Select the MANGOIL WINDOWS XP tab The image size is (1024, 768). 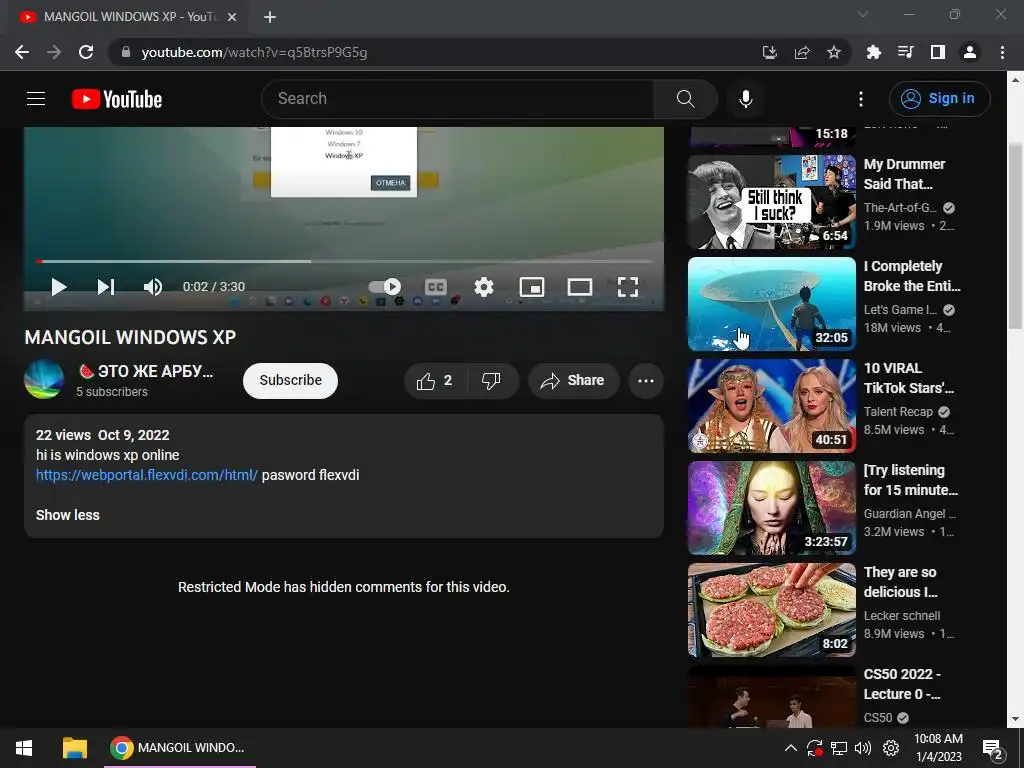(128, 17)
